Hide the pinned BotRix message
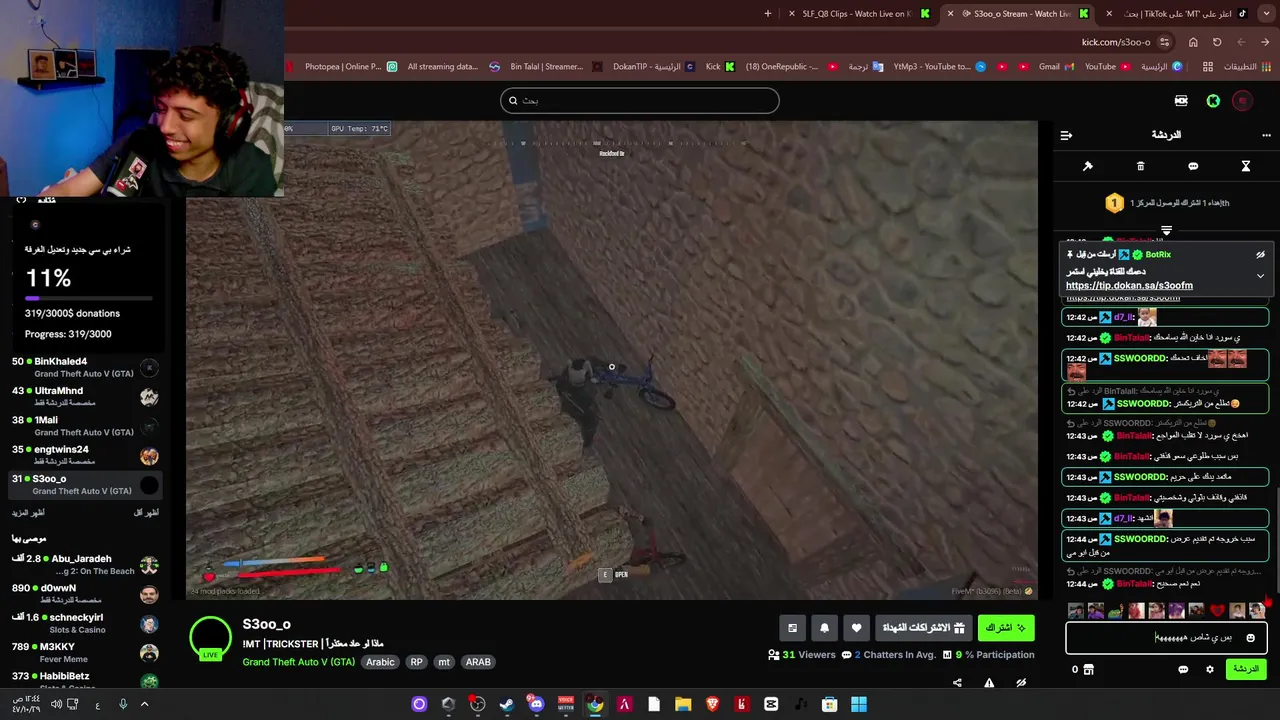Viewport: 1280px width, 720px height. (x=1260, y=255)
